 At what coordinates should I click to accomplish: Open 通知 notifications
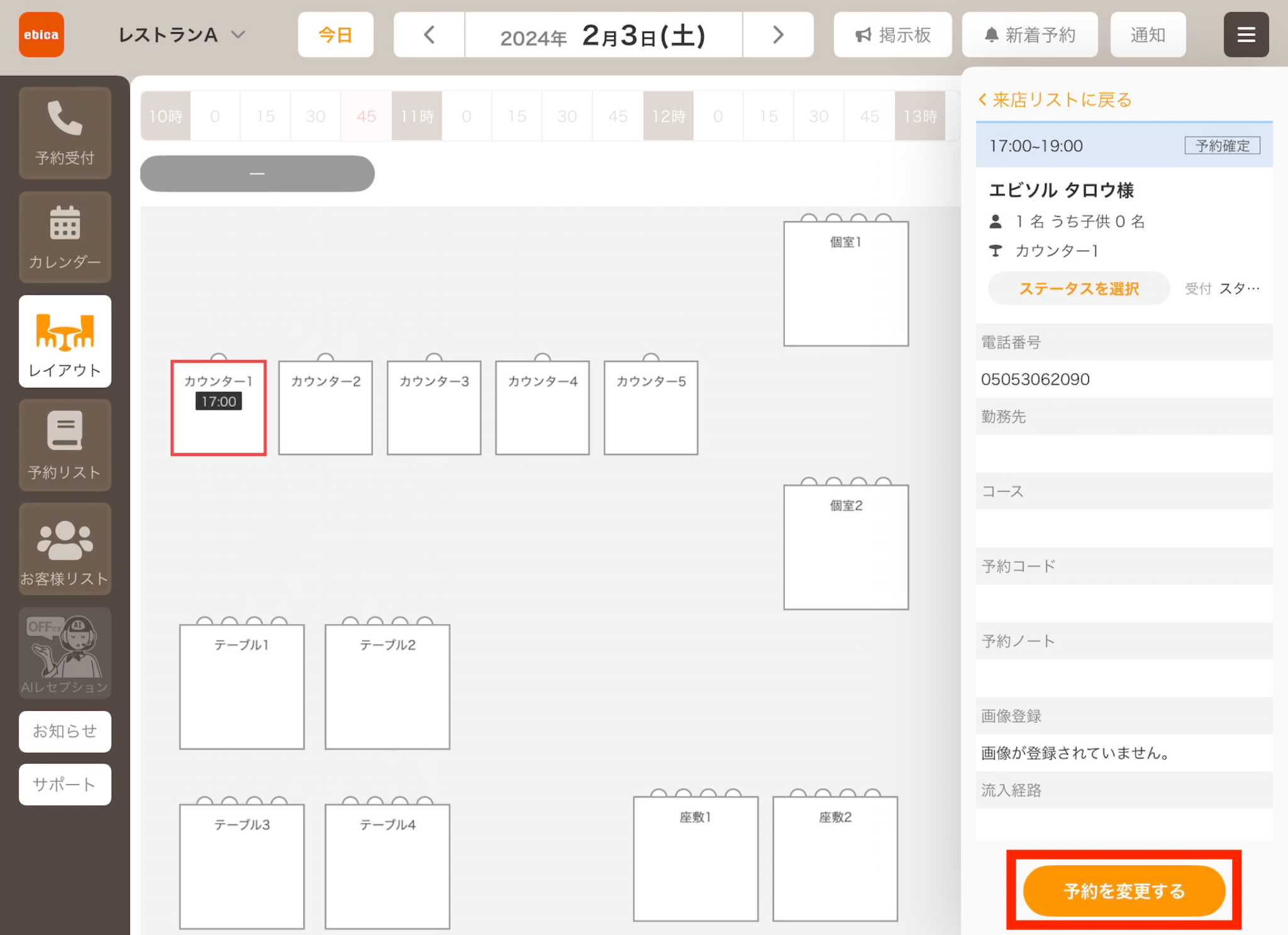point(1148,35)
